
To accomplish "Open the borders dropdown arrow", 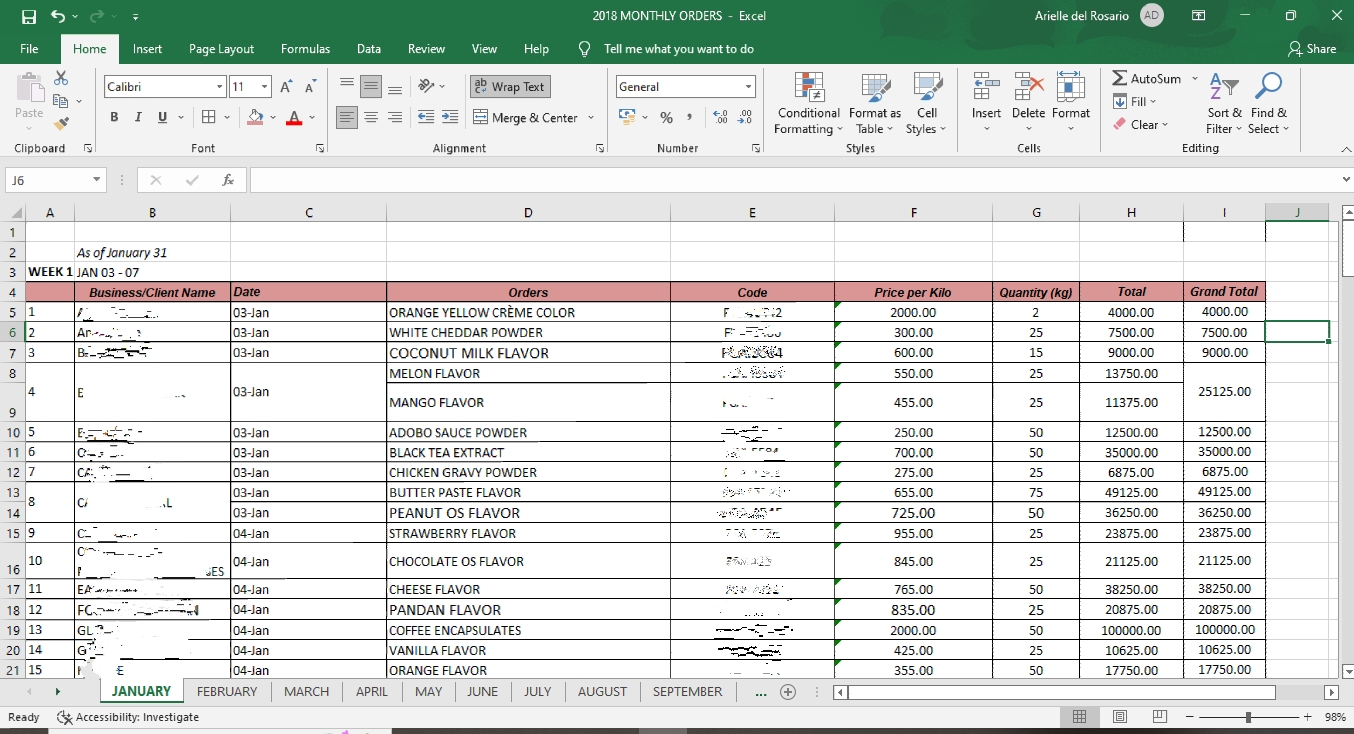I will pyautogui.click(x=227, y=117).
